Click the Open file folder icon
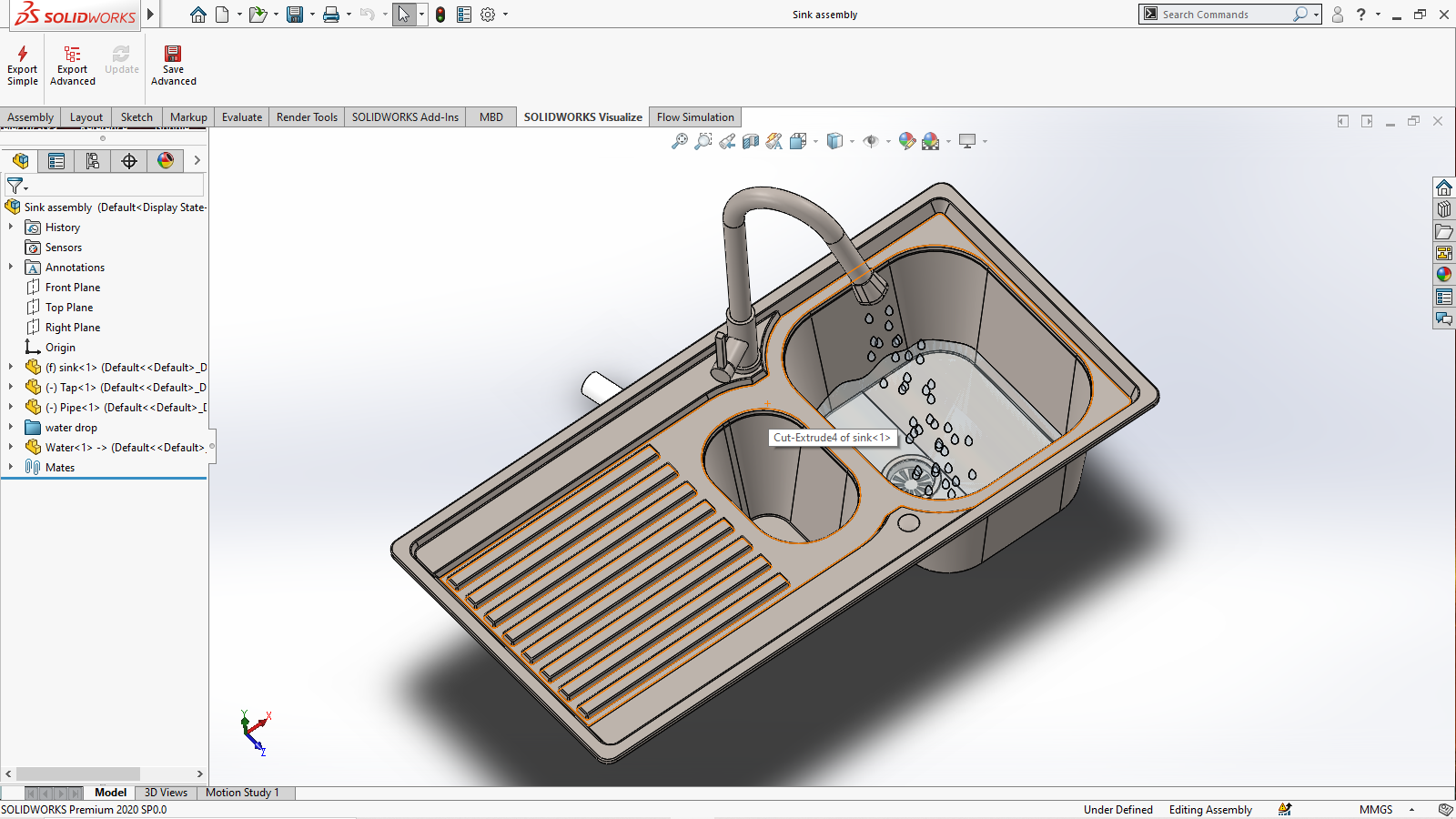 (258, 15)
